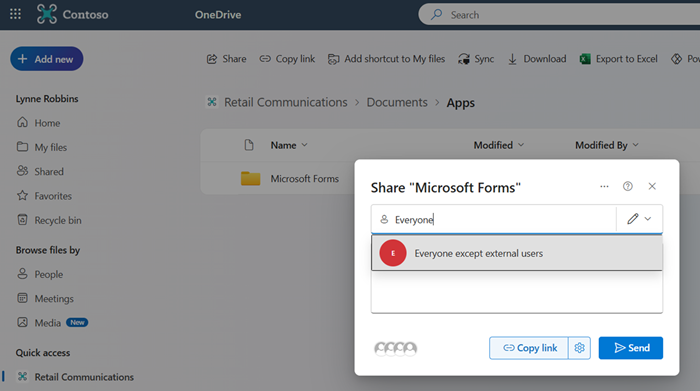This screenshot has width=700, height=391.
Task: Click the Everyone recipient input field
Action: (493, 219)
